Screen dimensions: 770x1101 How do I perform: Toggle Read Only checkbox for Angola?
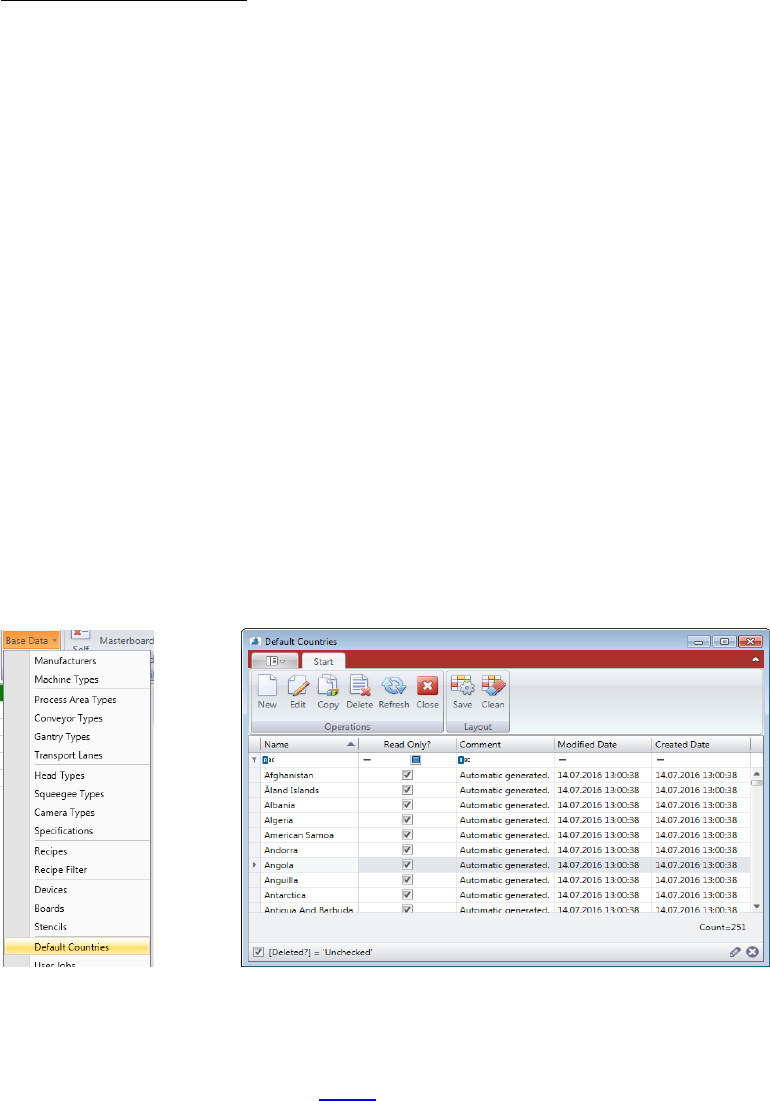point(407,865)
